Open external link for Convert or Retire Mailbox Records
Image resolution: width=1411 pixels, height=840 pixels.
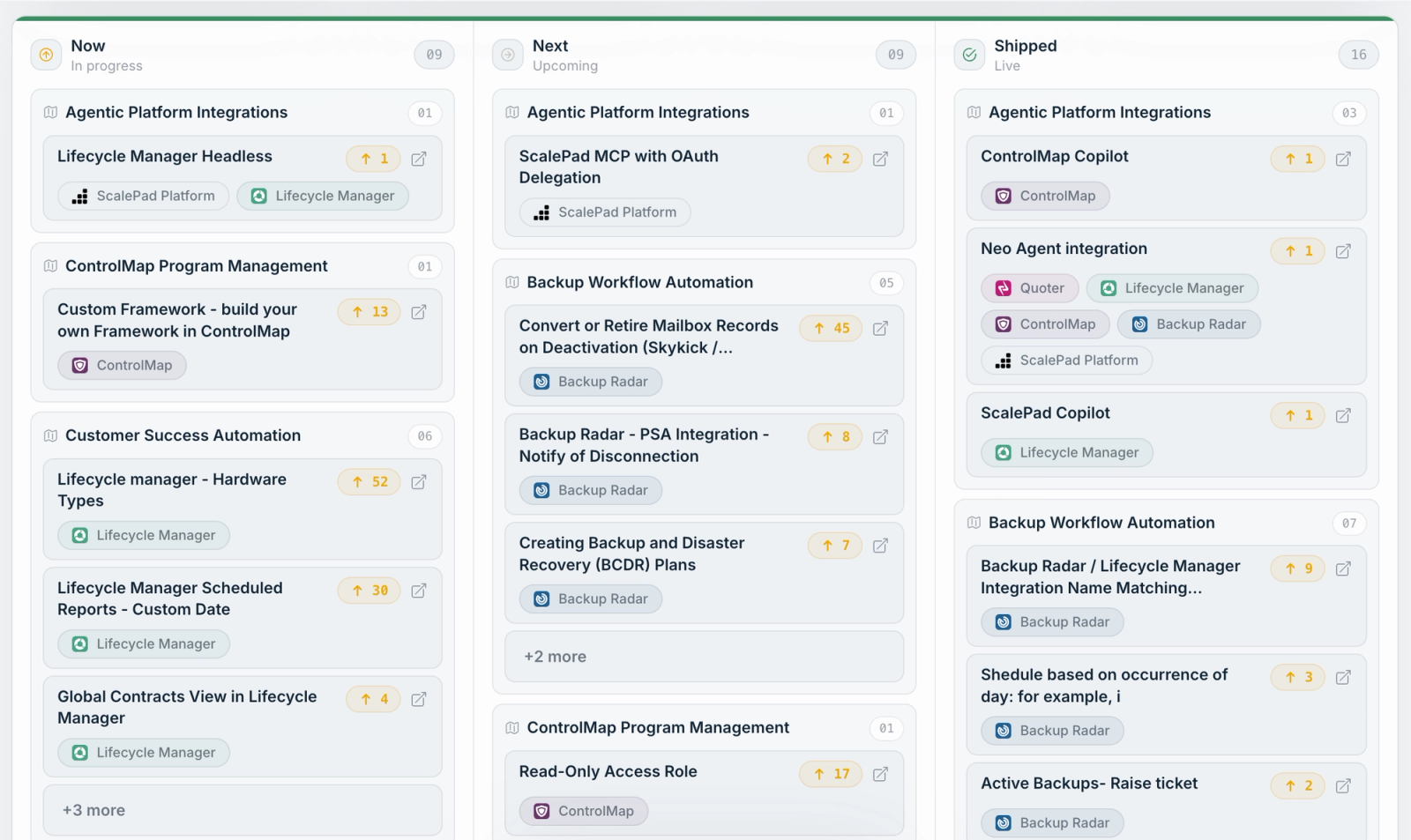pyautogui.click(x=880, y=328)
